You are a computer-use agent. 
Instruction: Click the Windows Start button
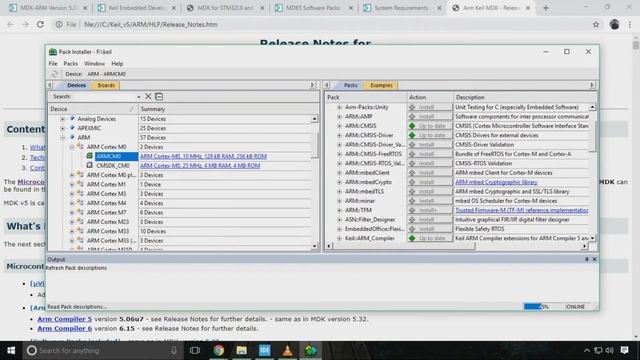tap(11, 350)
